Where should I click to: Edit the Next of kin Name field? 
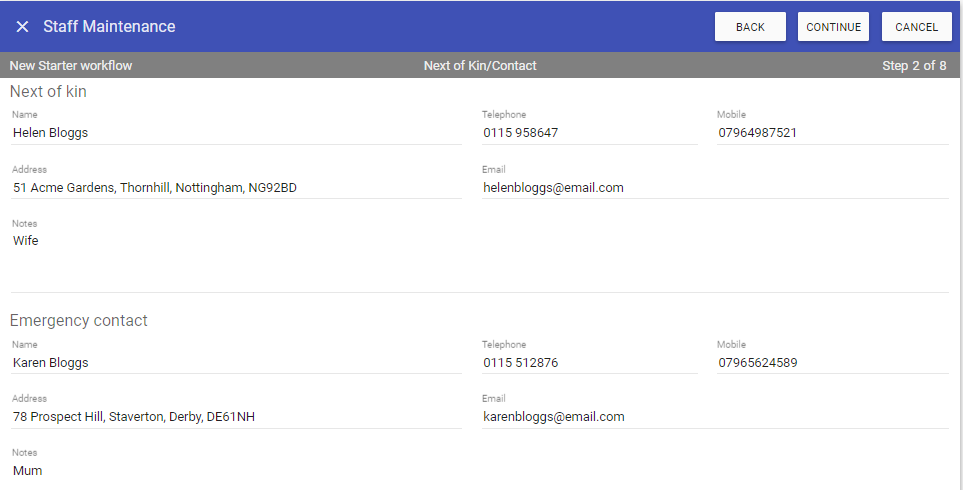coord(235,132)
